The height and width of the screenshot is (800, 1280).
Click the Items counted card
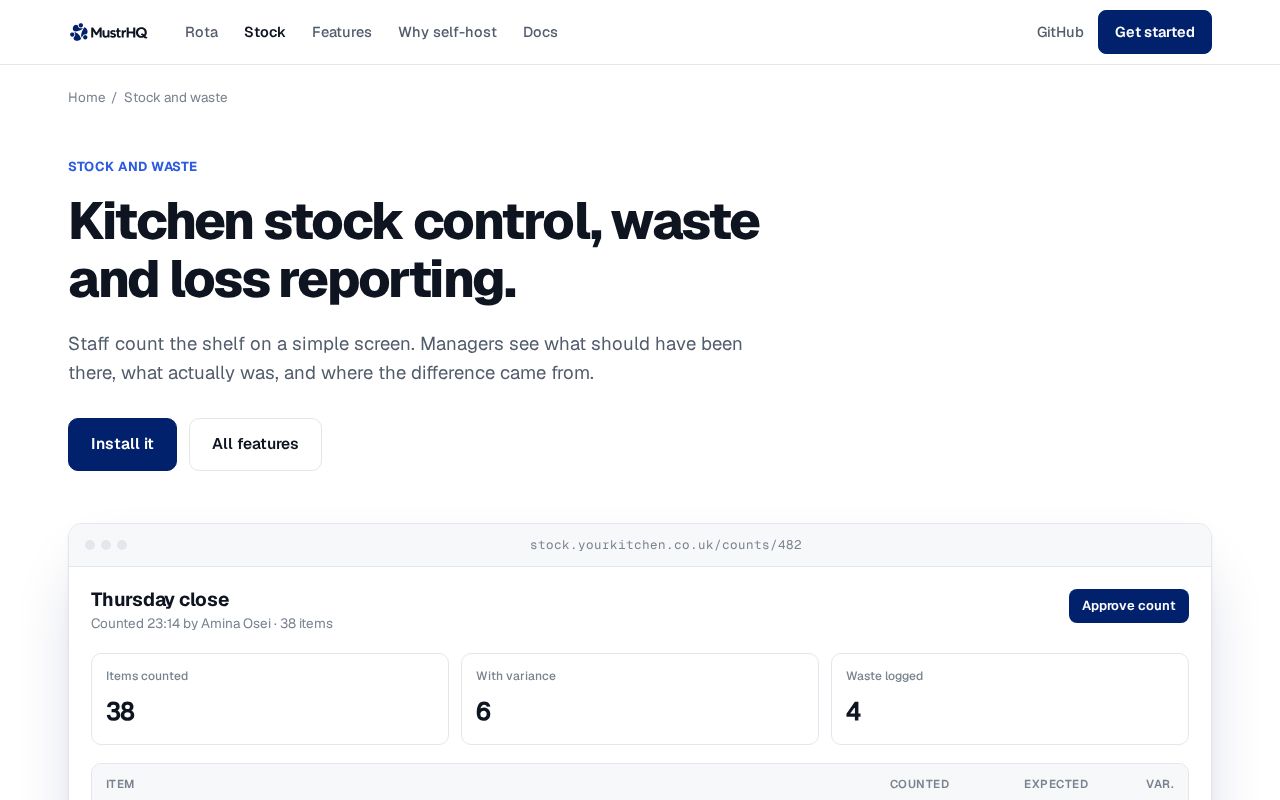pyautogui.click(x=270, y=699)
